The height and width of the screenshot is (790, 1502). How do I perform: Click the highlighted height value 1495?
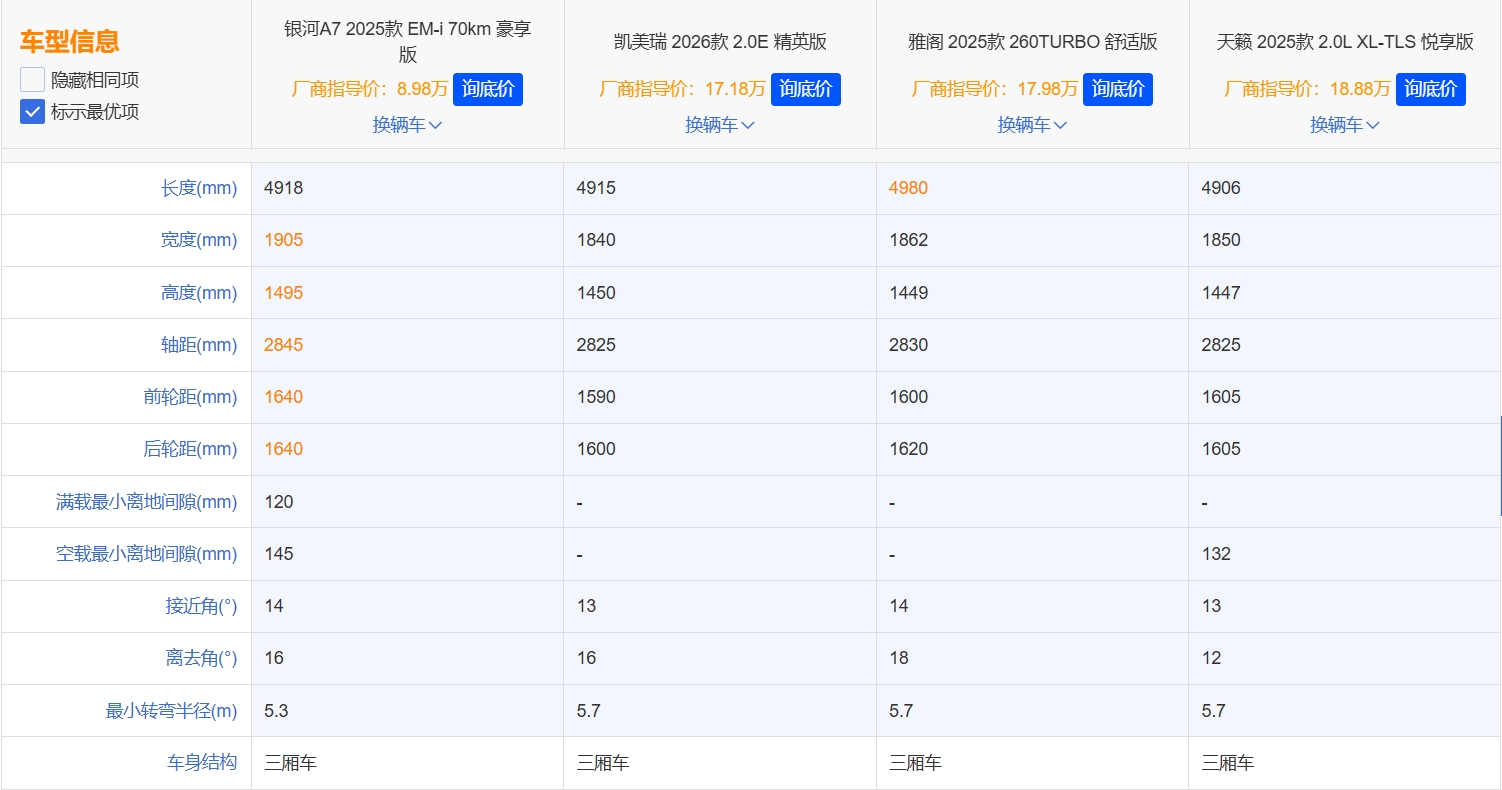(x=283, y=293)
